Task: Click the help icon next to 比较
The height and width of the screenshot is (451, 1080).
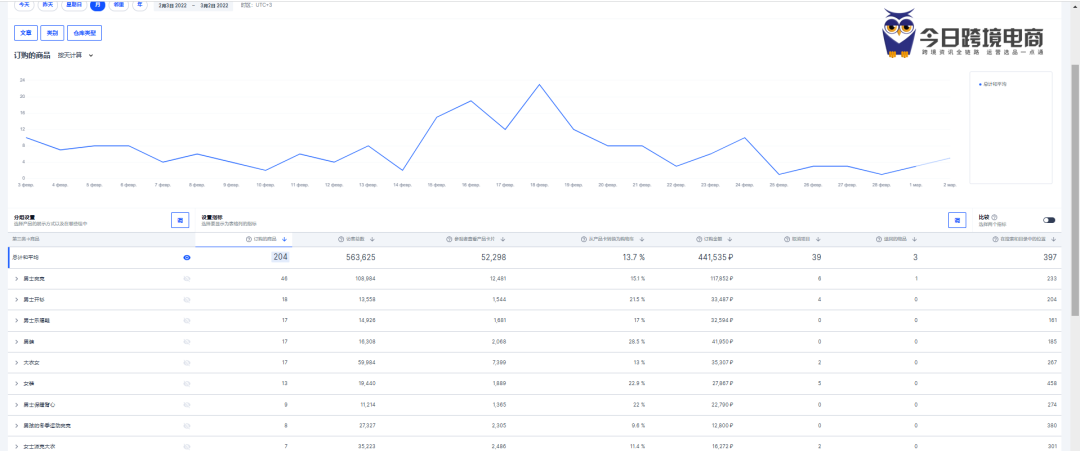Action: (x=994, y=216)
